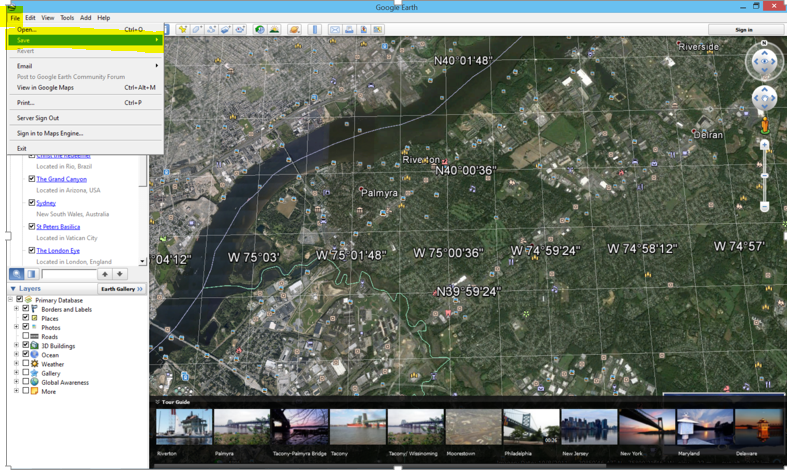
Task: Click the Places search input field
Action: point(69,274)
